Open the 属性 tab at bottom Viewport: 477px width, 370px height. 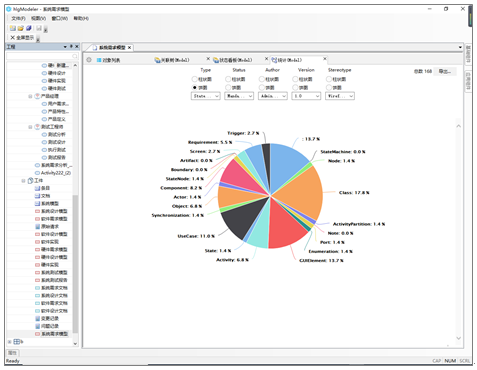pos(13,353)
